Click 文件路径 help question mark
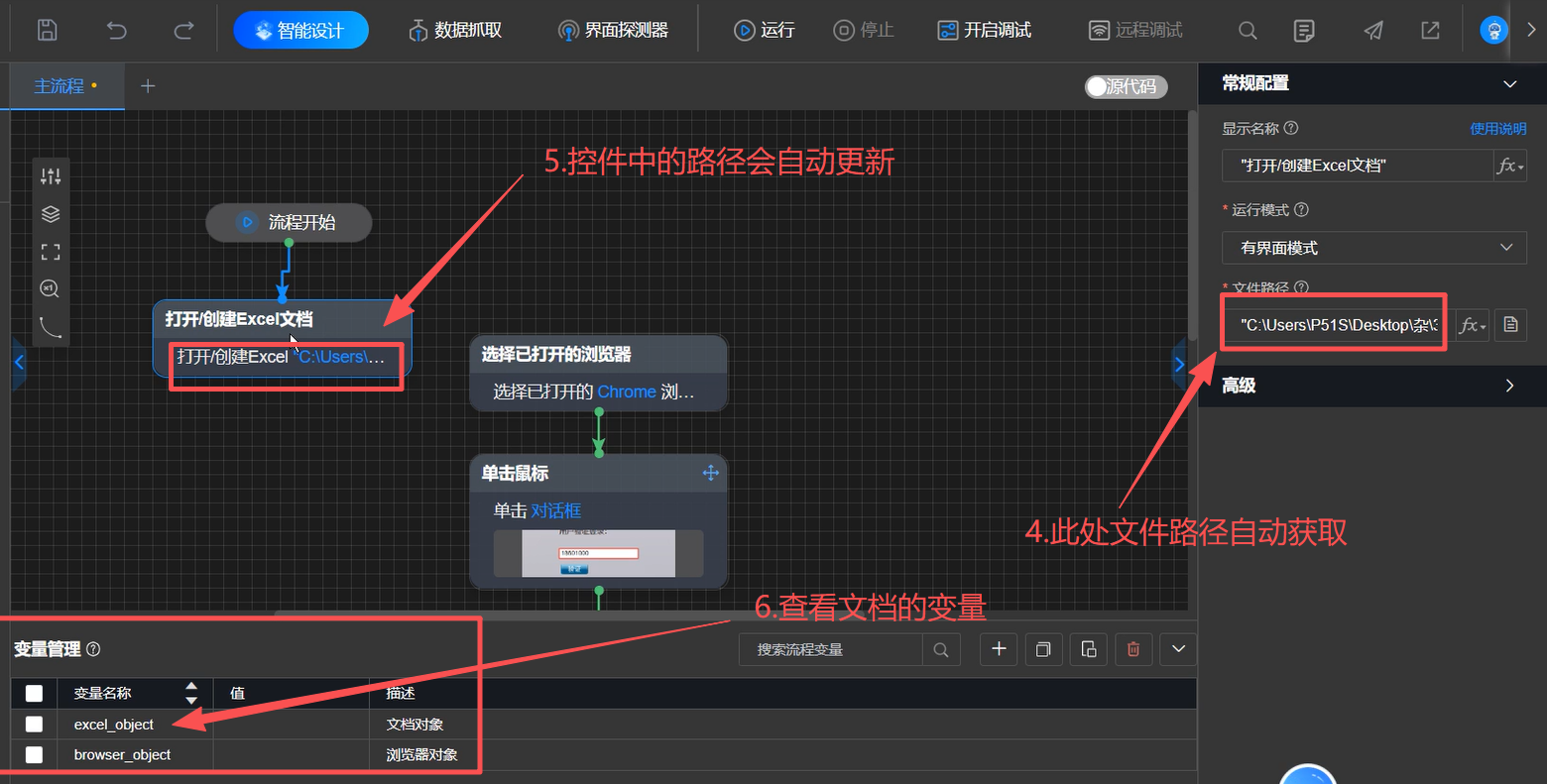Image resolution: width=1547 pixels, height=784 pixels. point(1302,288)
